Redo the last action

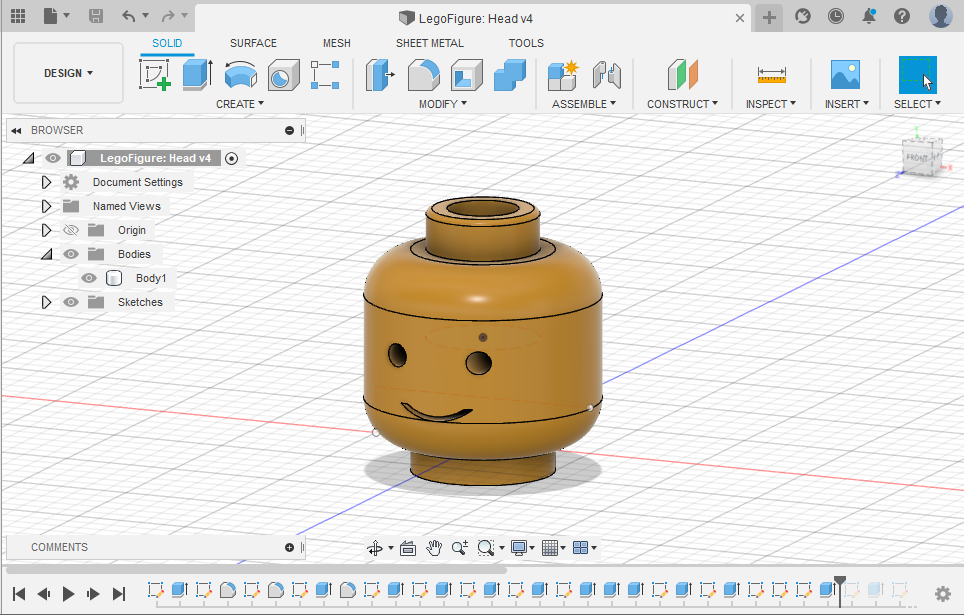click(x=168, y=17)
